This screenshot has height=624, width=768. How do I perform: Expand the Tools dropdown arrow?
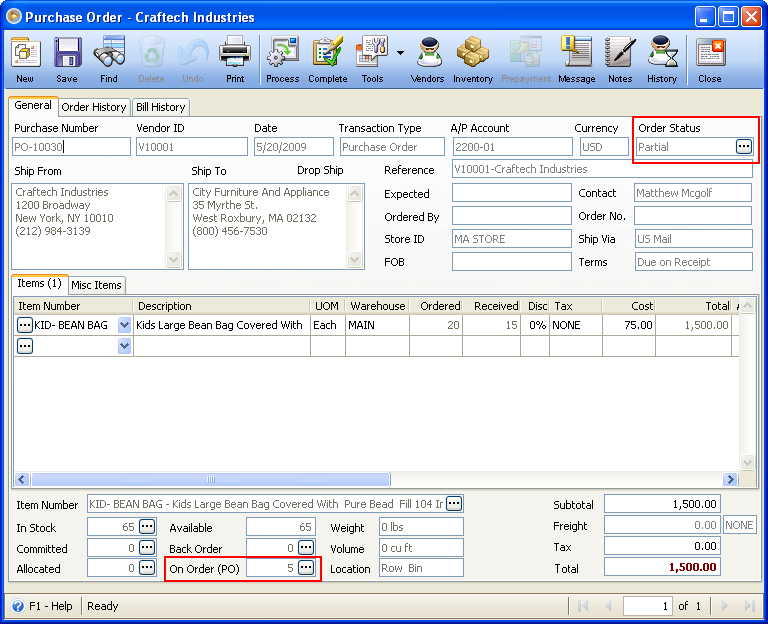tap(400, 52)
